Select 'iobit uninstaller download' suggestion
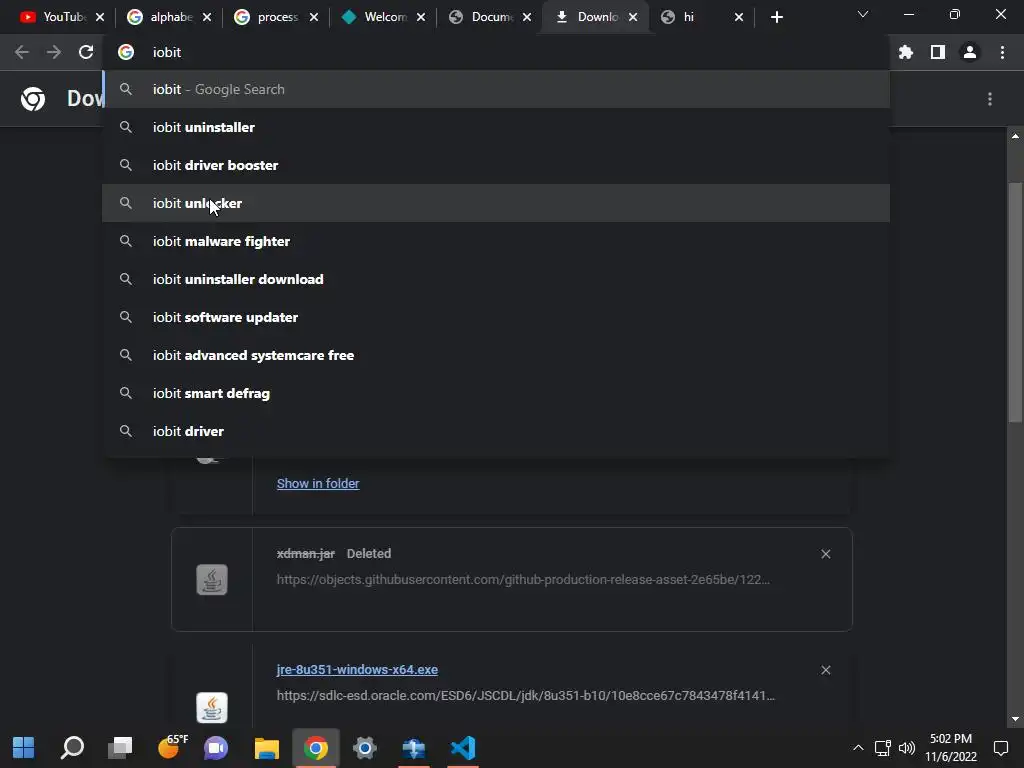The width and height of the screenshot is (1024, 768). coord(496,279)
